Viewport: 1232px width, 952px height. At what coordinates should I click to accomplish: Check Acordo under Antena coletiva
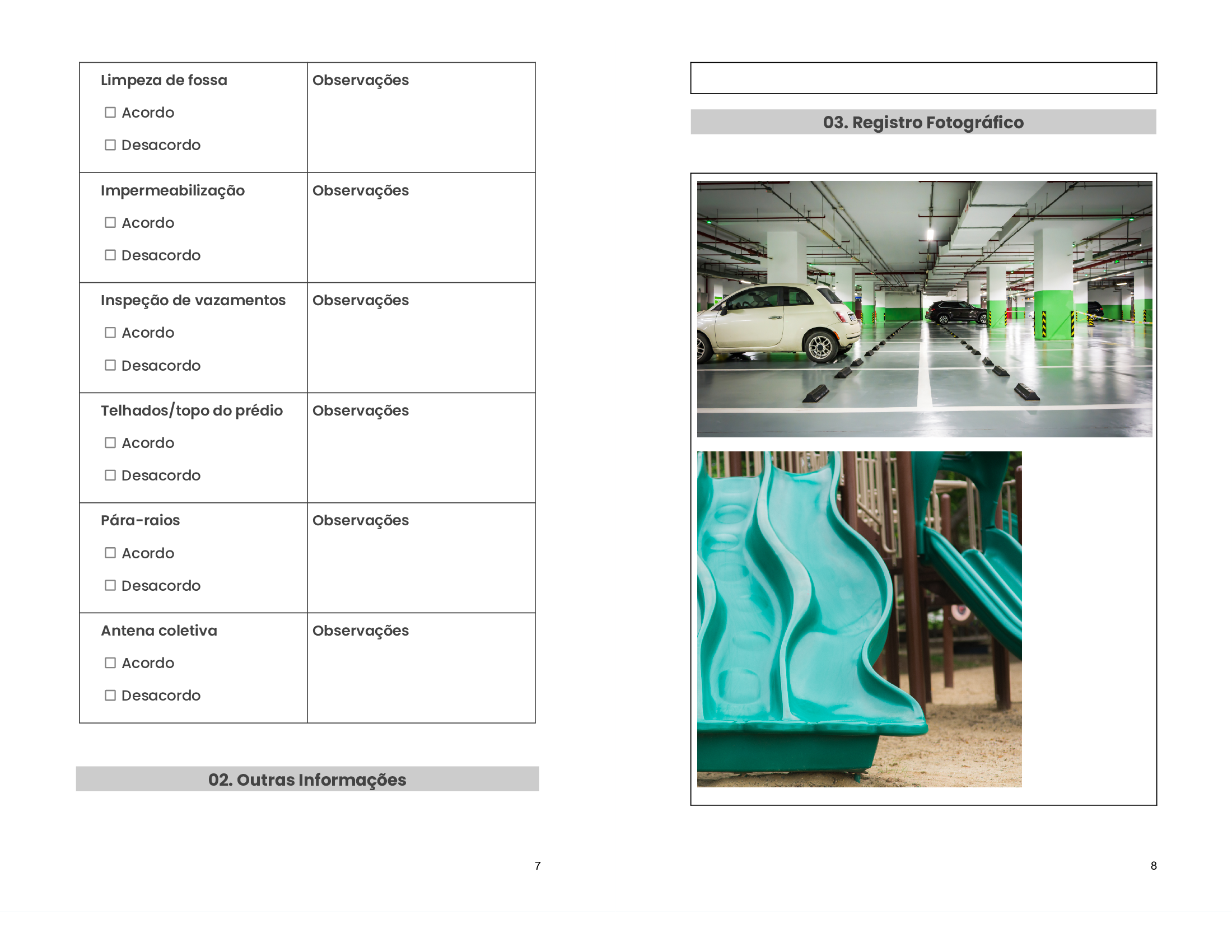pos(110,663)
